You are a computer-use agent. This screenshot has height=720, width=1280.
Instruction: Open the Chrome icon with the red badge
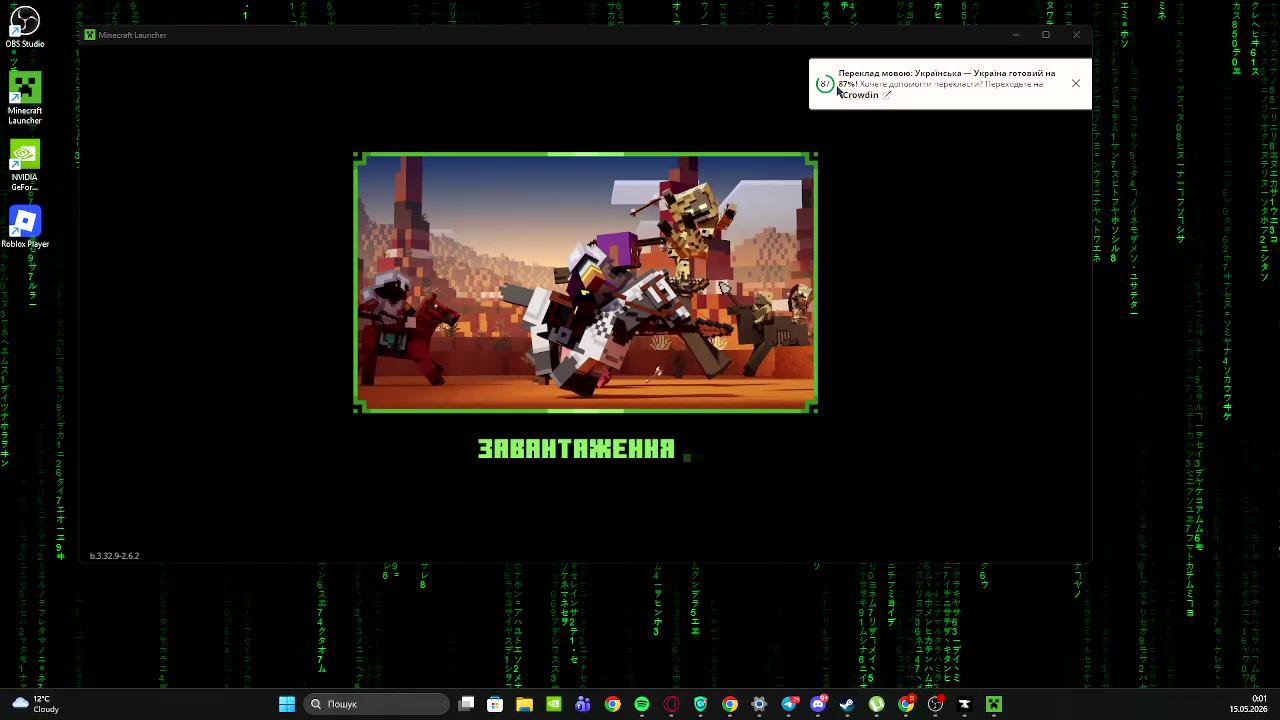coord(906,704)
